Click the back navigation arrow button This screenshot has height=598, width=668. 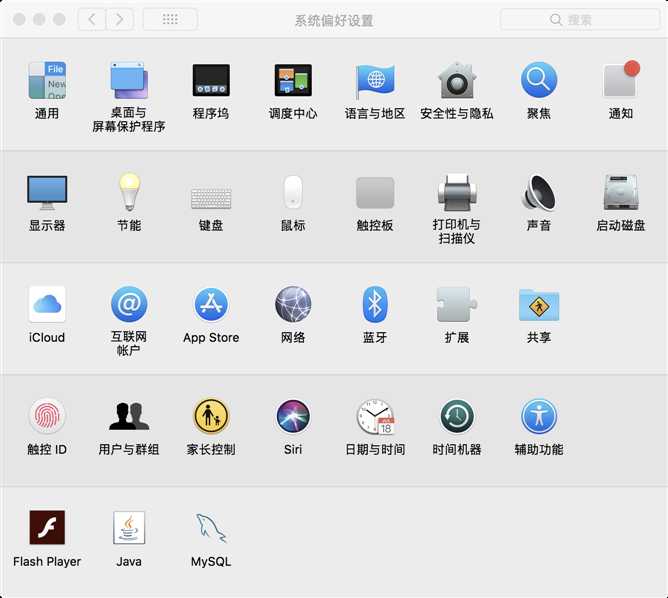coord(92,19)
